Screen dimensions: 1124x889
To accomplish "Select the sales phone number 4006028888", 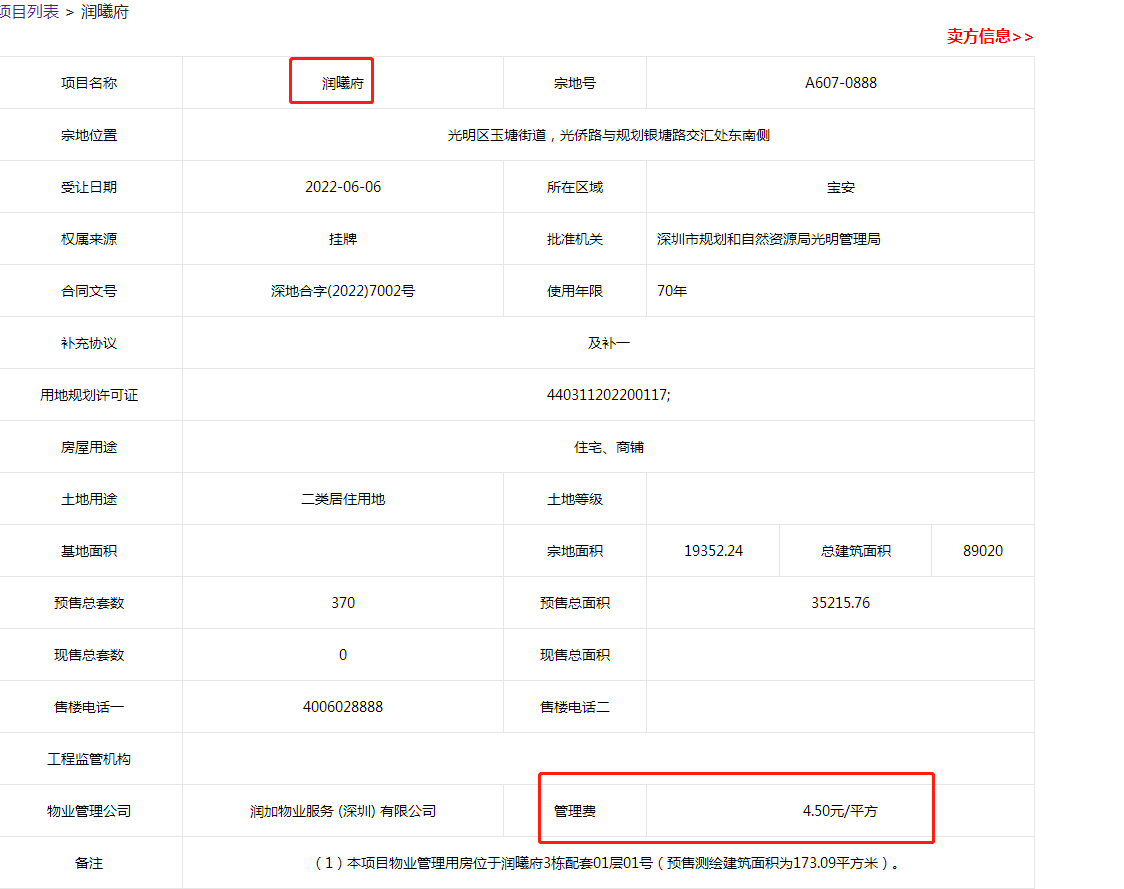I will coord(342,707).
